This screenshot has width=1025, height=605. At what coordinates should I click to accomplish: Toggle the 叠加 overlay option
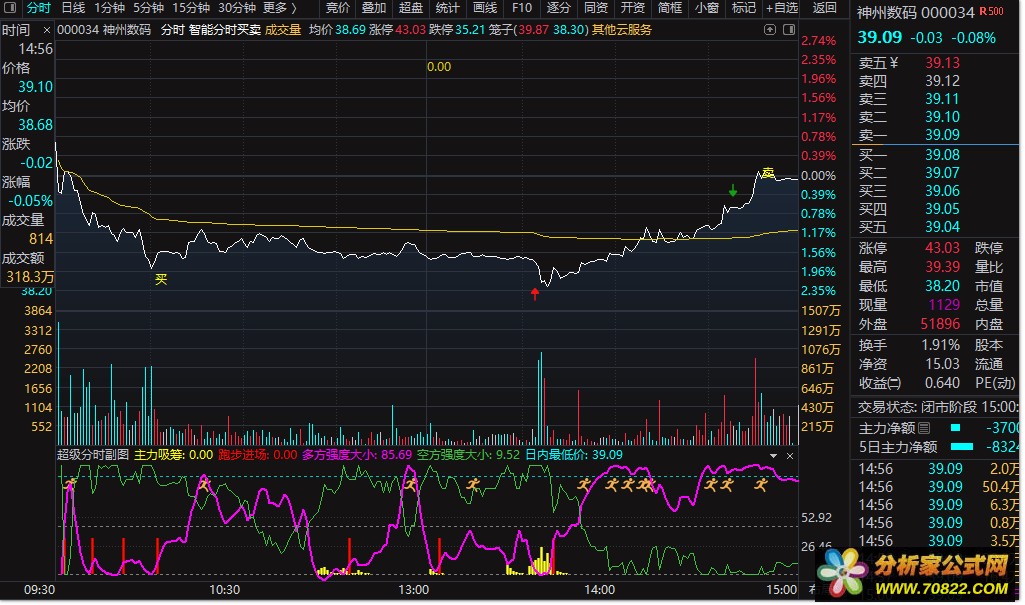pyautogui.click(x=374, y=8)
